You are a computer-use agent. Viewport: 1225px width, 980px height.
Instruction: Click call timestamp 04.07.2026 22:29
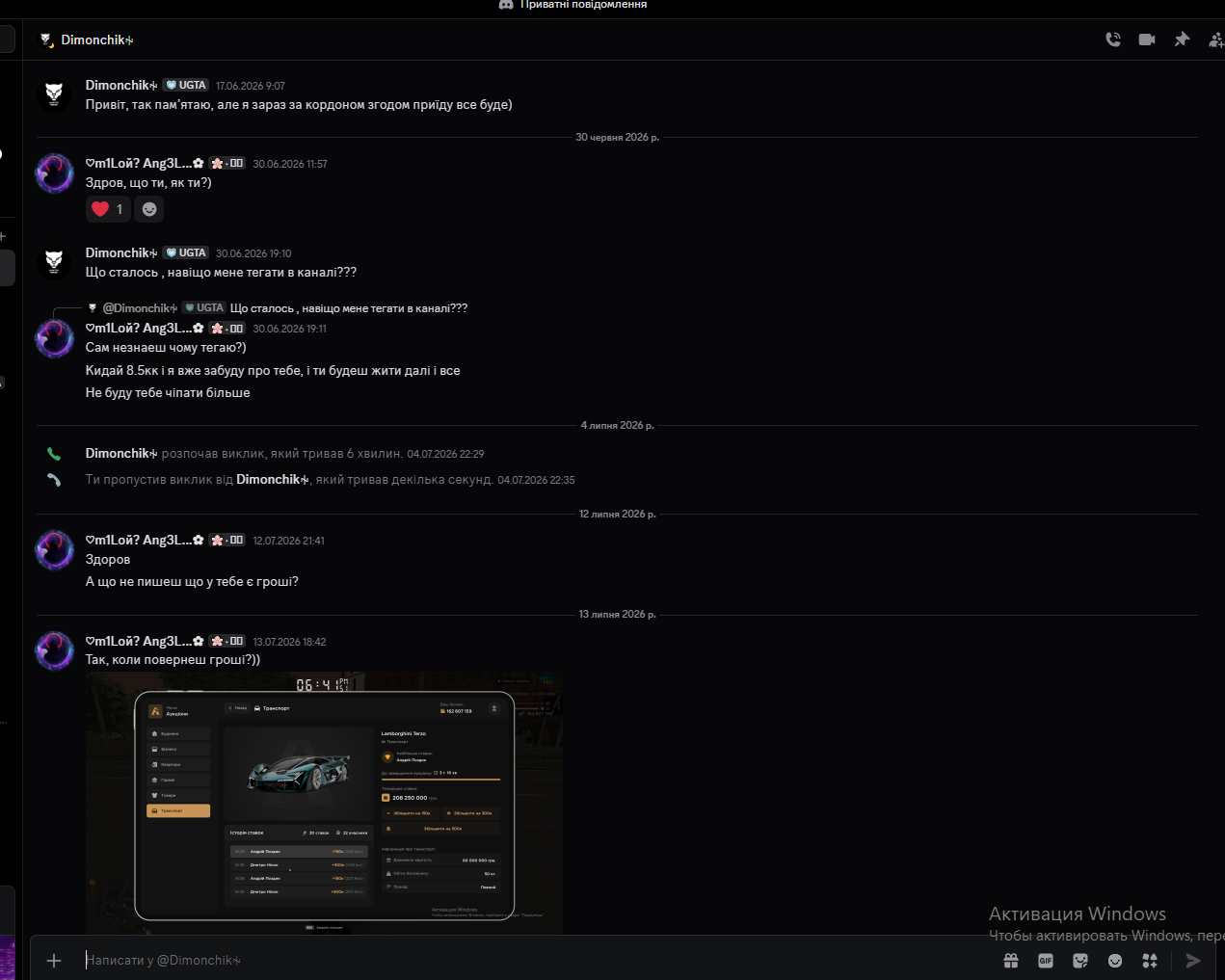tap(445, 454)
